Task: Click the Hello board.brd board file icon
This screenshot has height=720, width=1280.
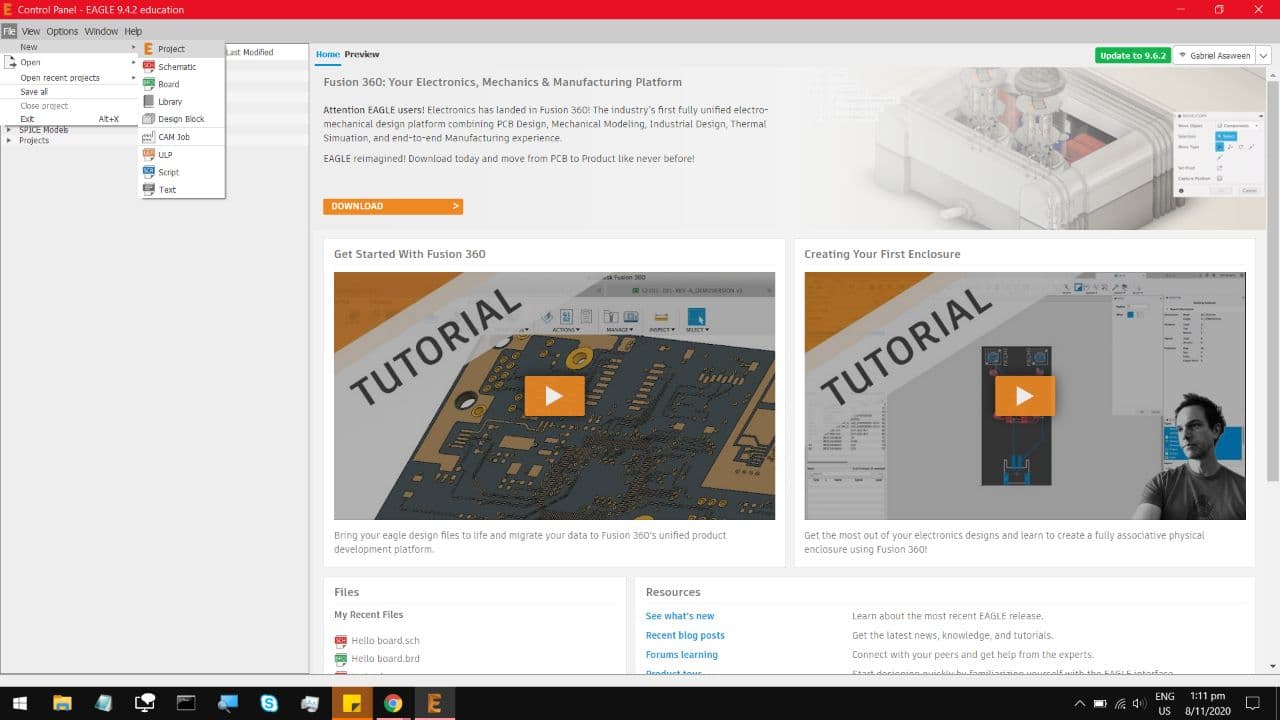Action: pos(340,659)
